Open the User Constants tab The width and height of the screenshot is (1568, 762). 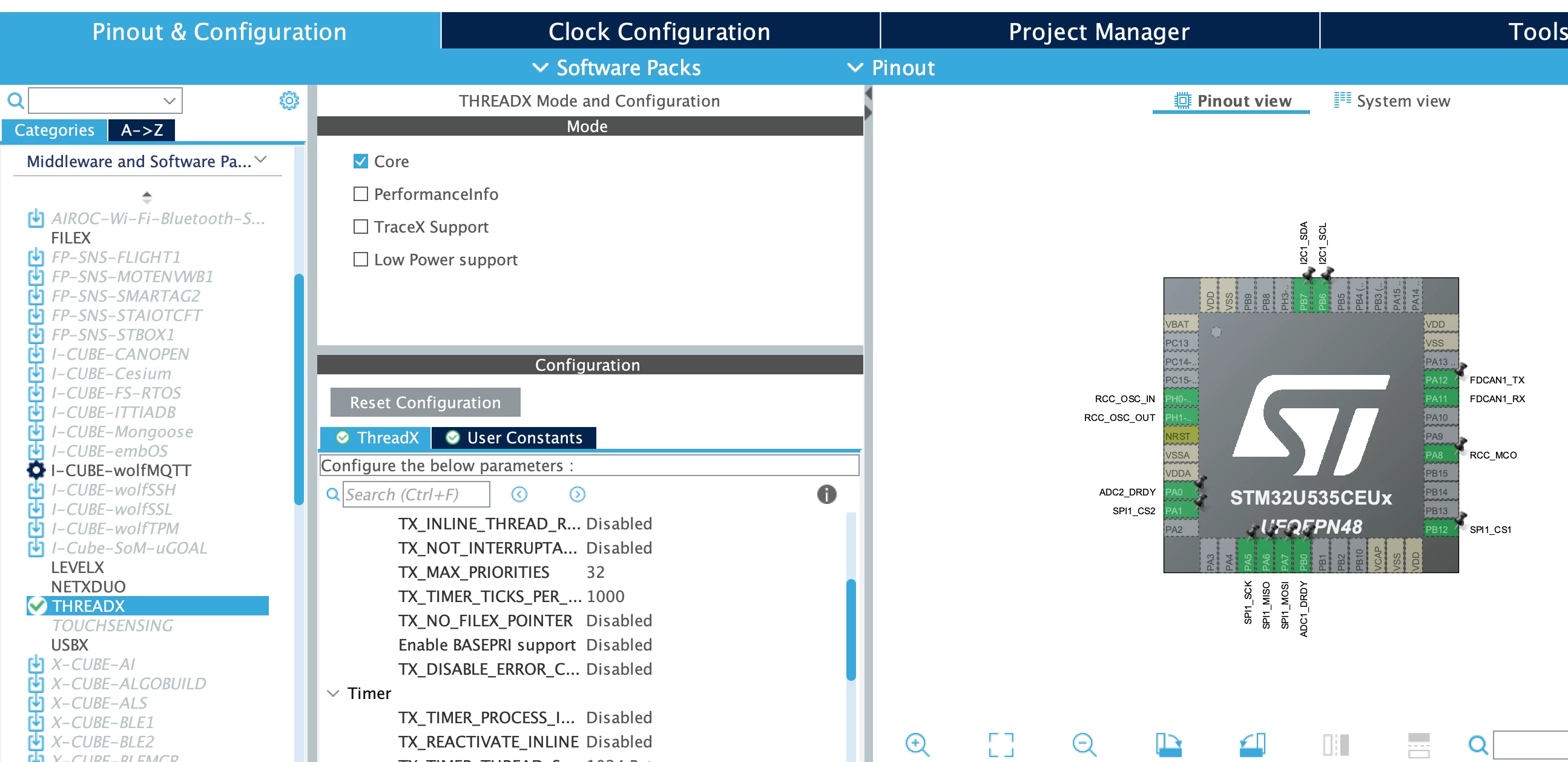point(514,437)
